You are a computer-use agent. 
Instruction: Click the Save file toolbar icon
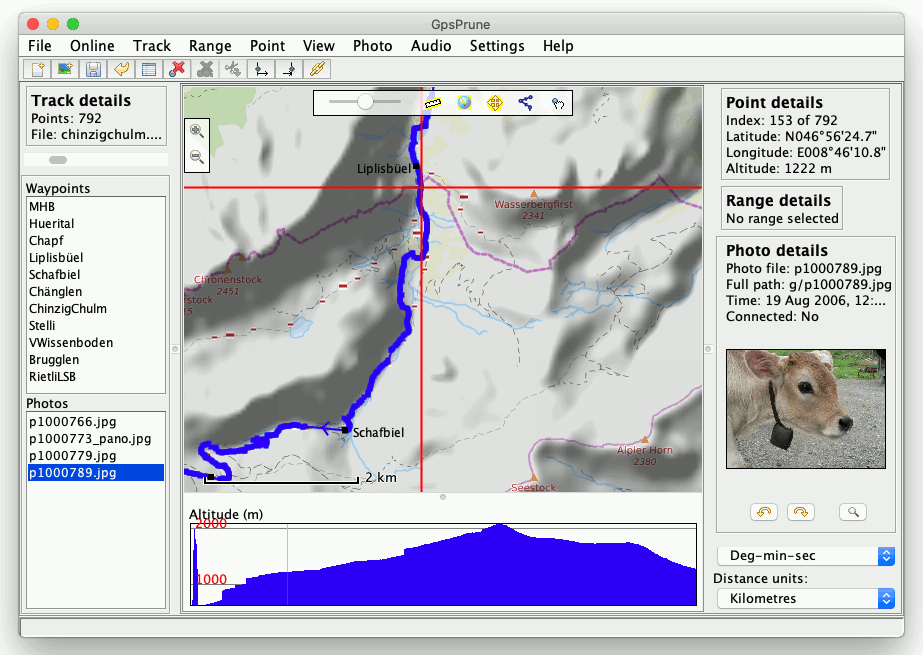coord(93,69)
